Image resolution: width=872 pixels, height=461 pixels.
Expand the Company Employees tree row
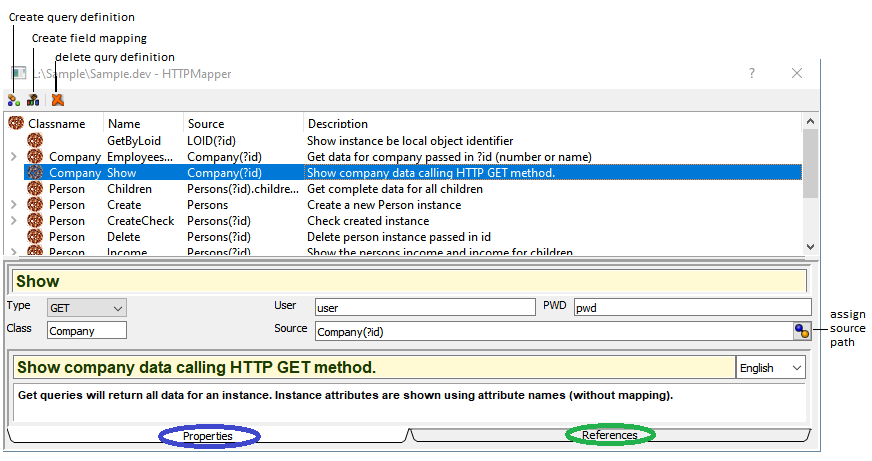click(x=13, y=157)
